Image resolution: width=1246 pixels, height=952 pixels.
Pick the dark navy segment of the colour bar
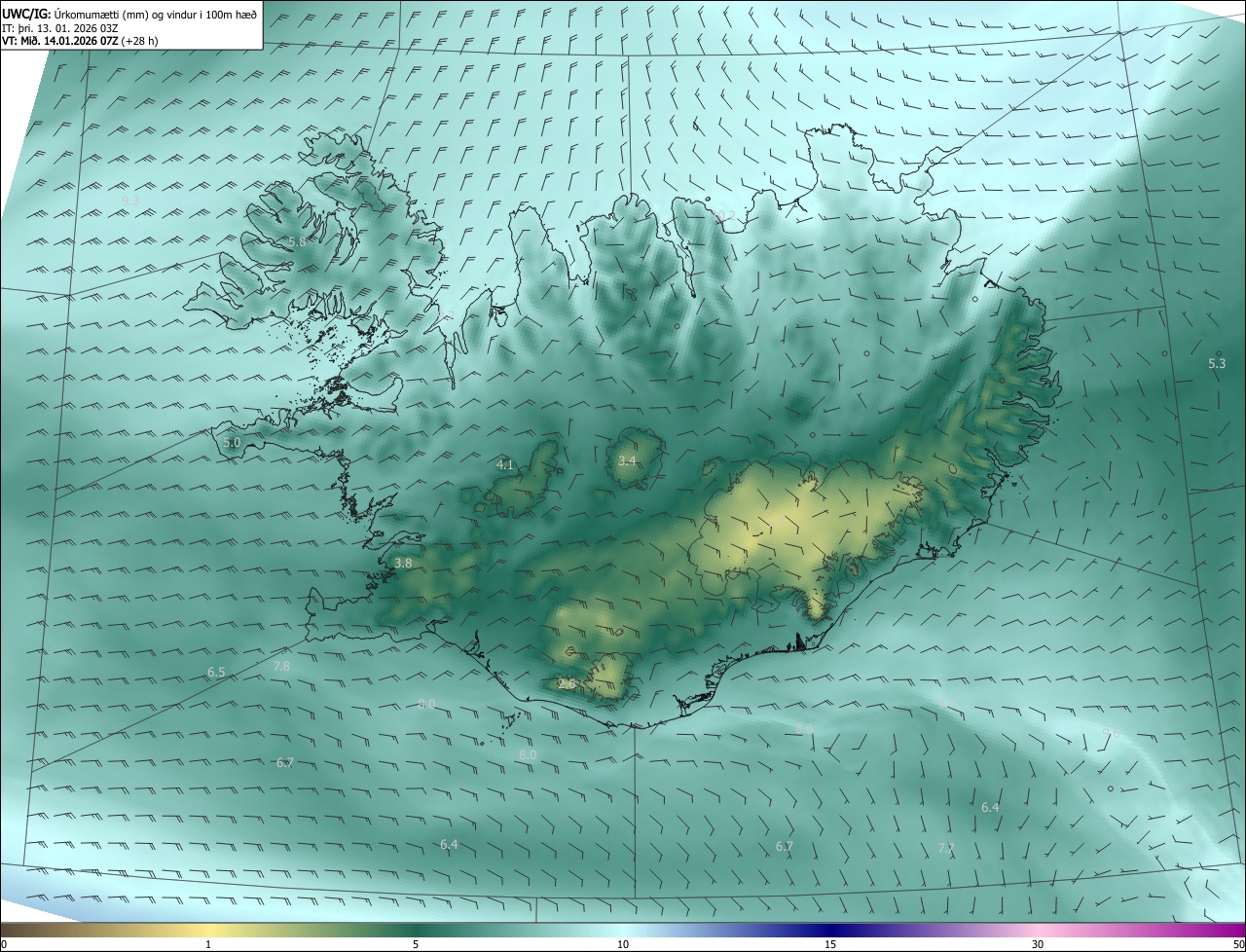pyautogui.click(x=830, y=931)
